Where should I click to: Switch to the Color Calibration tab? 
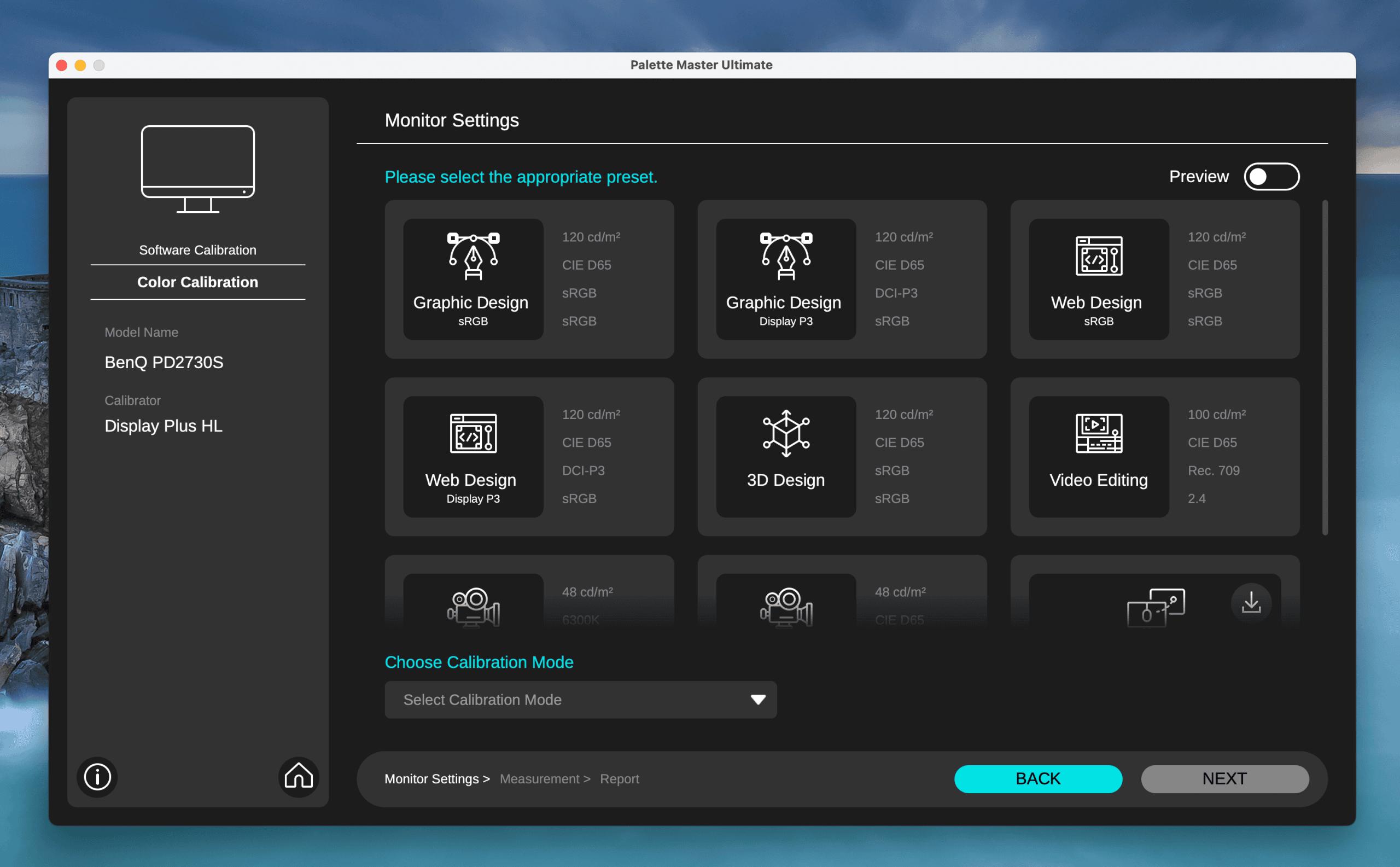(197, 282)
